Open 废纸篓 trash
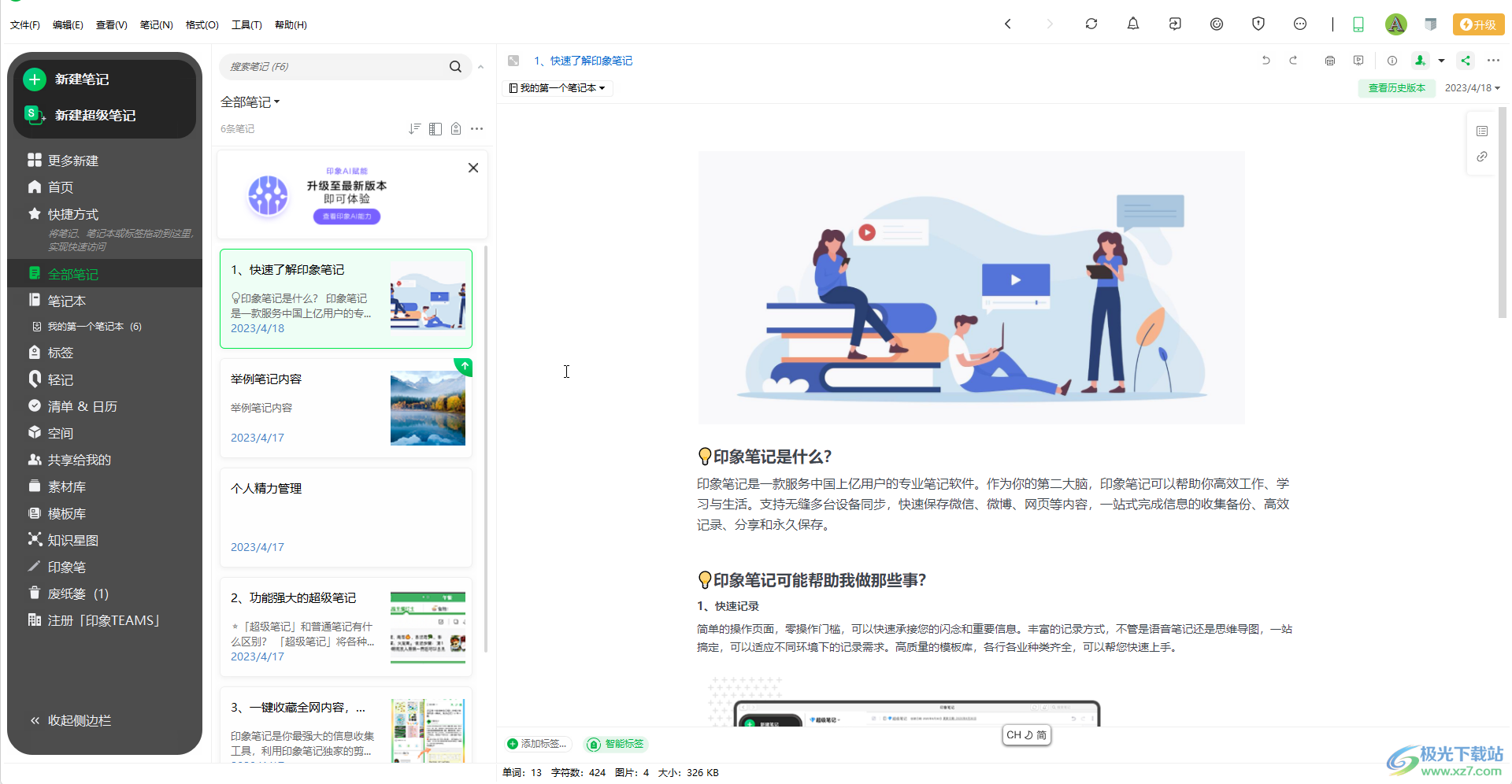This screenshot has height=784, width=1512. 78,594
